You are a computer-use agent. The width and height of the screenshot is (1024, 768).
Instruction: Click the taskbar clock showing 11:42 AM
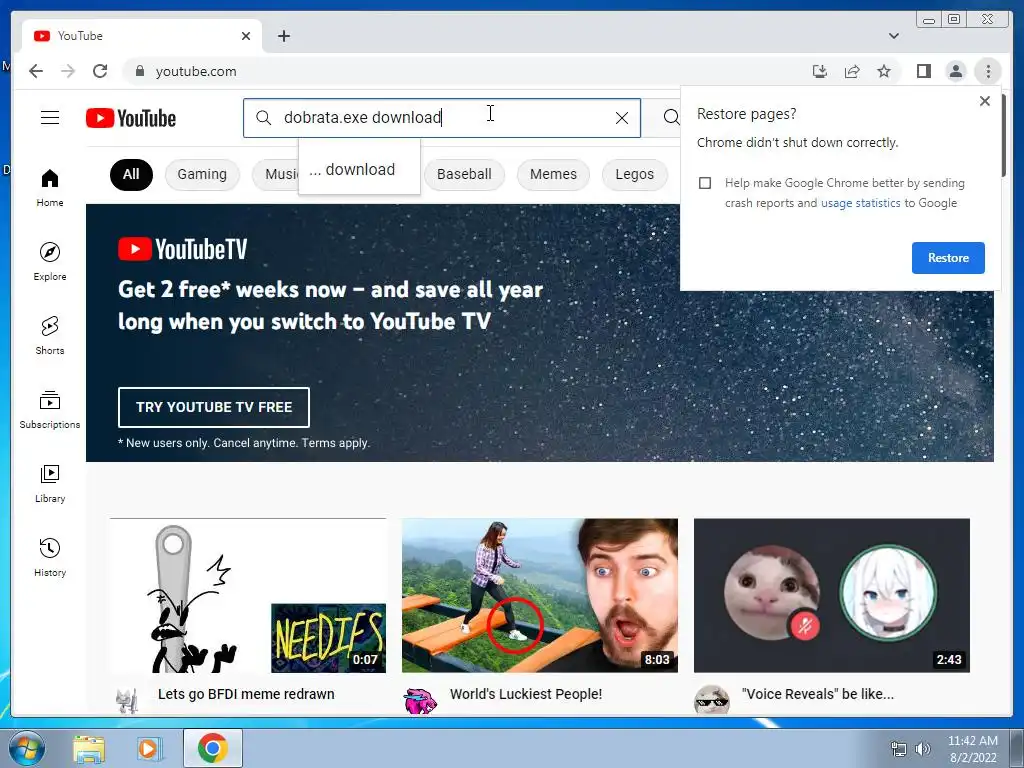tap(972, 749)
